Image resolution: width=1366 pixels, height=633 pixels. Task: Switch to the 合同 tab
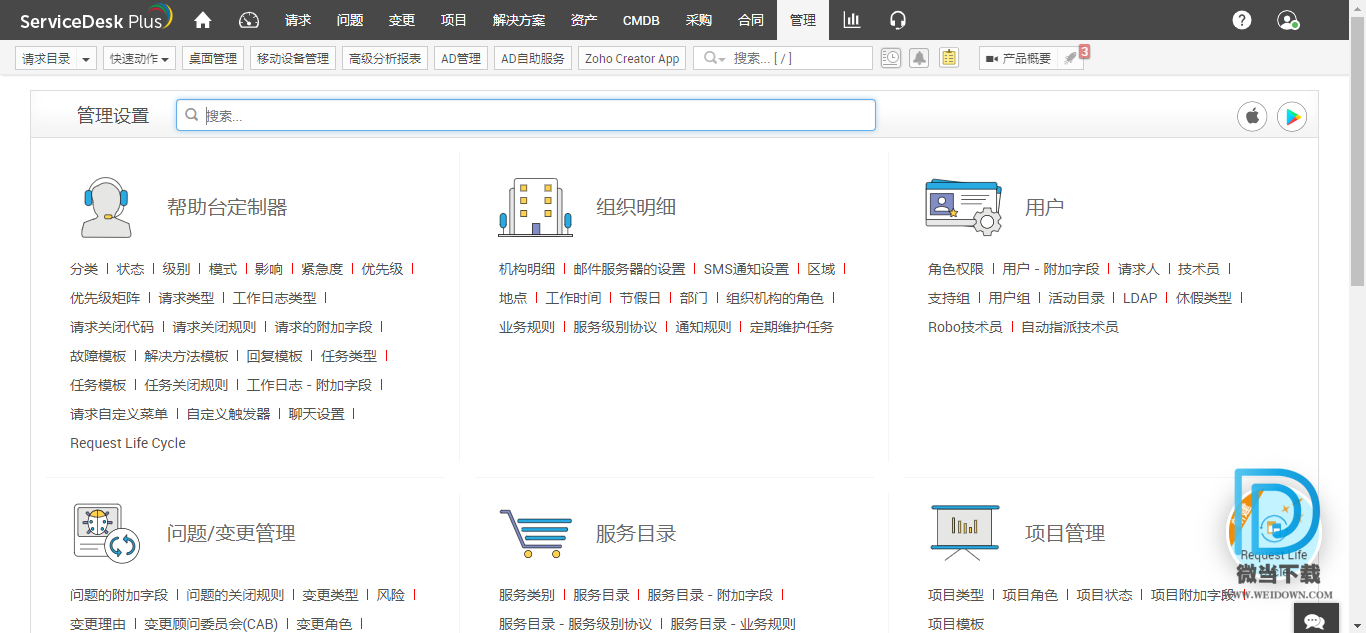[751, 20]
